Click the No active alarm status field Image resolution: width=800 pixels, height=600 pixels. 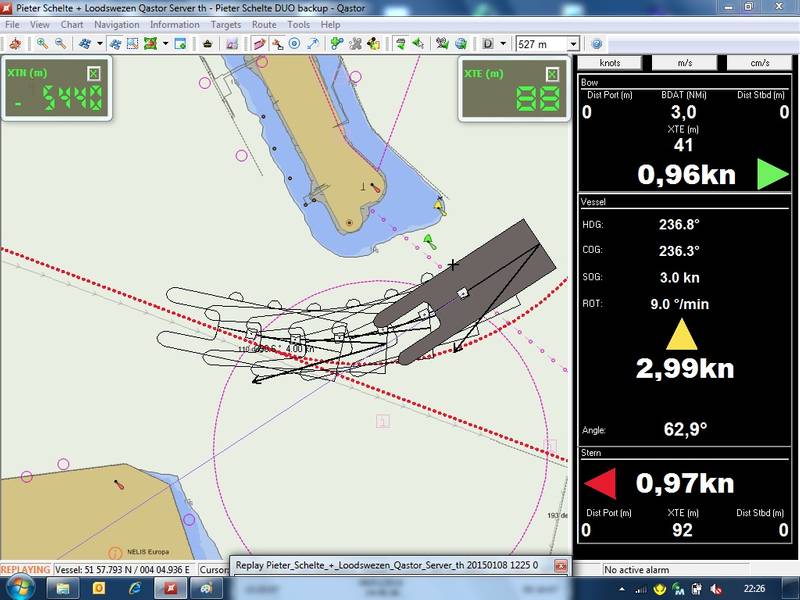pos(676,569)
